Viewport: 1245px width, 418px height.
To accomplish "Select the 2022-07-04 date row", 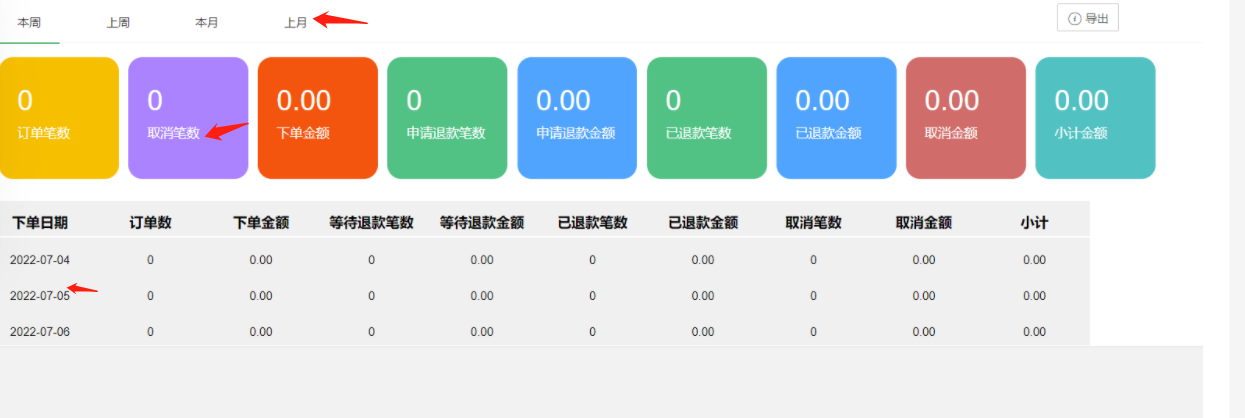I will click(x=545, y=260).
